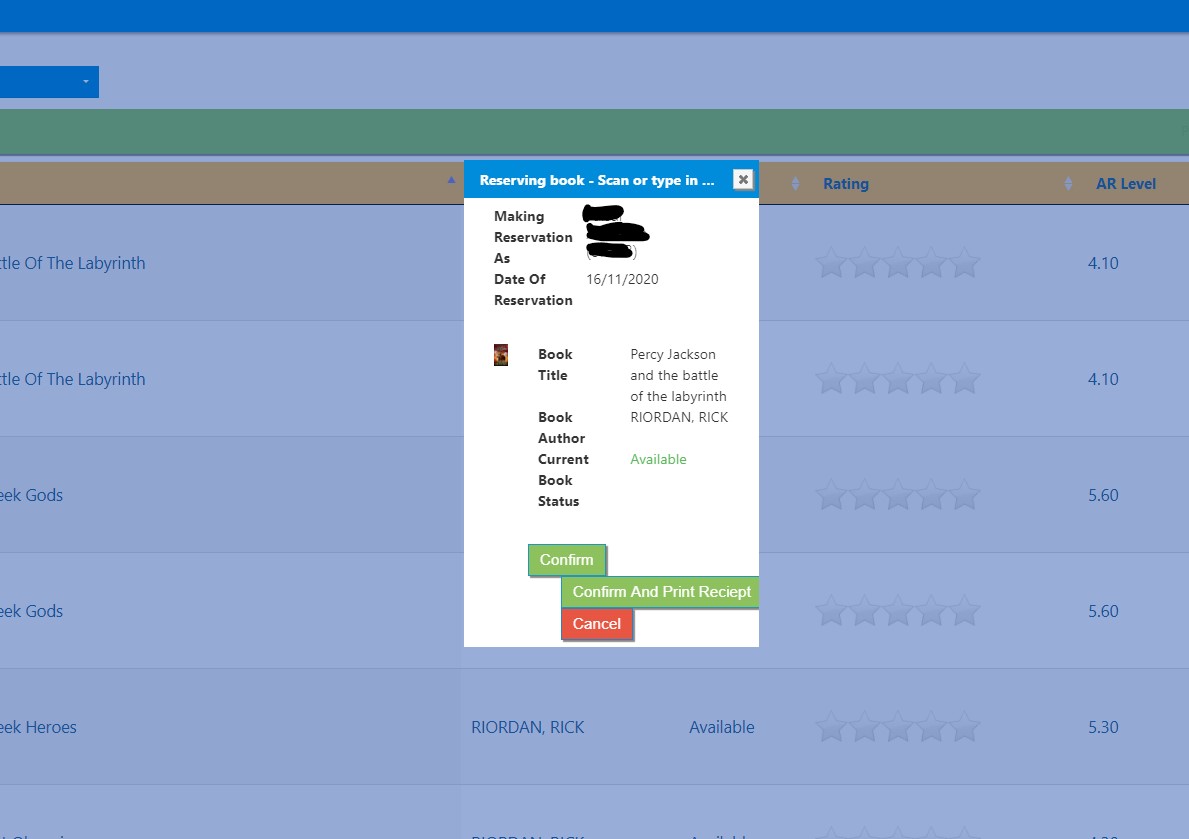This screenshot has height=839, width=1189.
Task: Click the 'Book Title' label
Action: pyautogui.click(x=555, y=364)
